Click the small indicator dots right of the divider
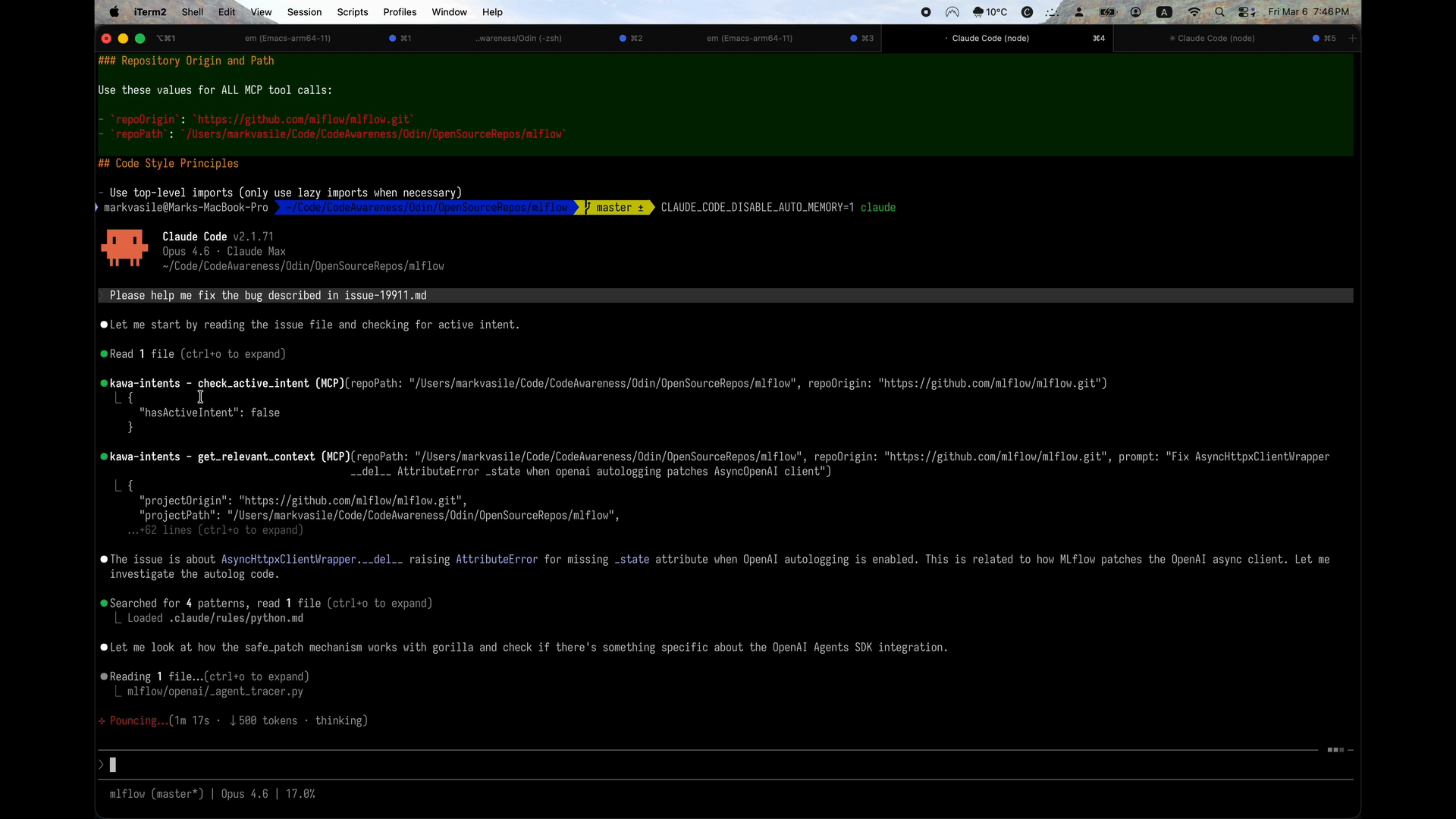The width and height of the screenshot is (1456, 819). point(1336,750)
